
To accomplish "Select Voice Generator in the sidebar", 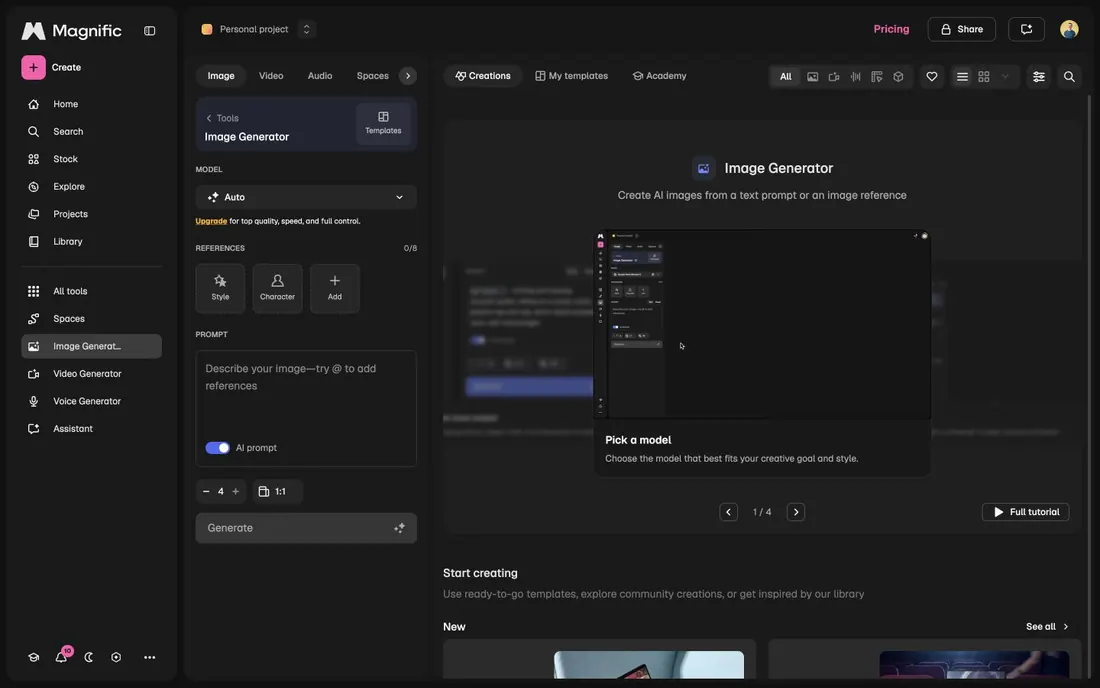I will tap(91, 401).
